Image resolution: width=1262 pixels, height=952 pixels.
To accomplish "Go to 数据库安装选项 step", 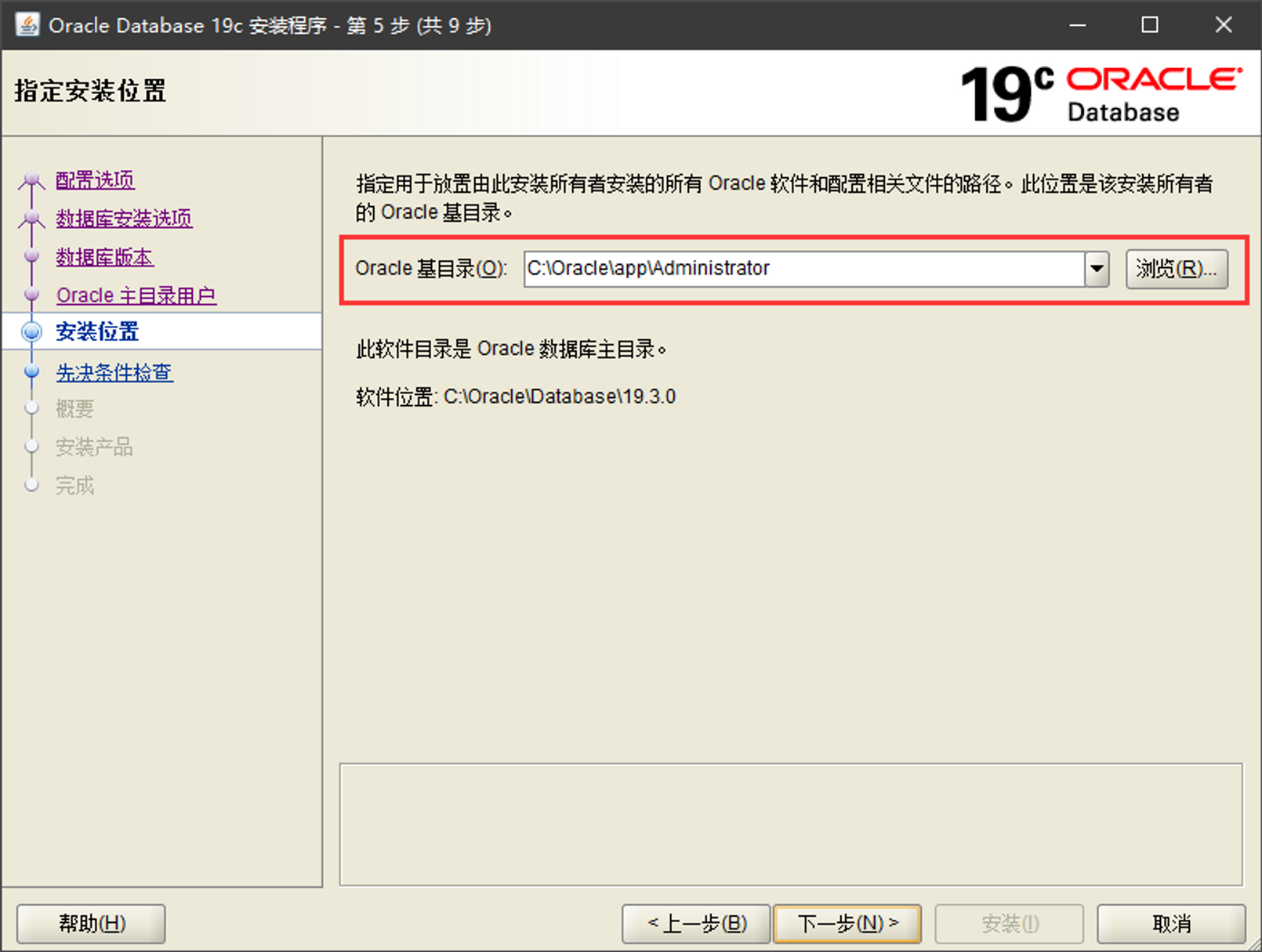I will pyautogui.click(x=124, y=219).
